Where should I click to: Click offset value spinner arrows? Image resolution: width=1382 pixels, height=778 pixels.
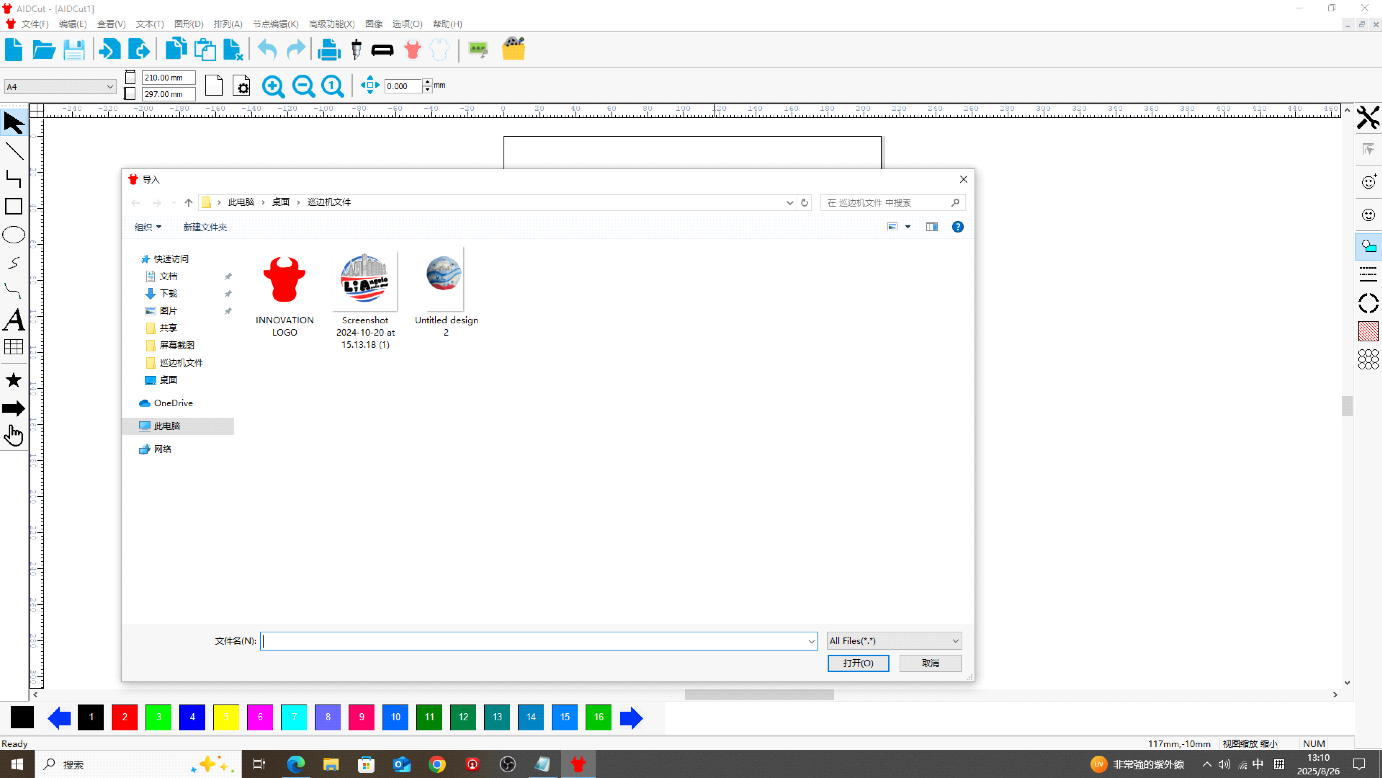428,86
